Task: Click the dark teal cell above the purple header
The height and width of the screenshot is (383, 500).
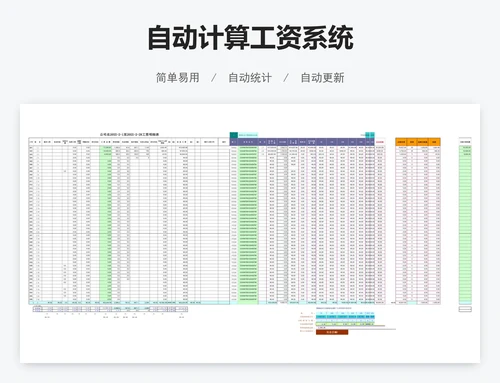Action: [x=234, y=135]
